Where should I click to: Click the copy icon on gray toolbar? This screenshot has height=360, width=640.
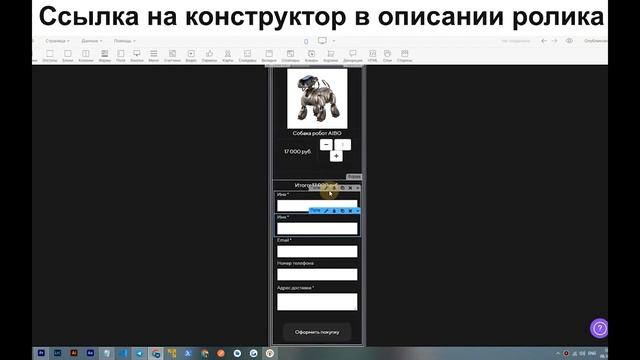(x=342, y=188)
